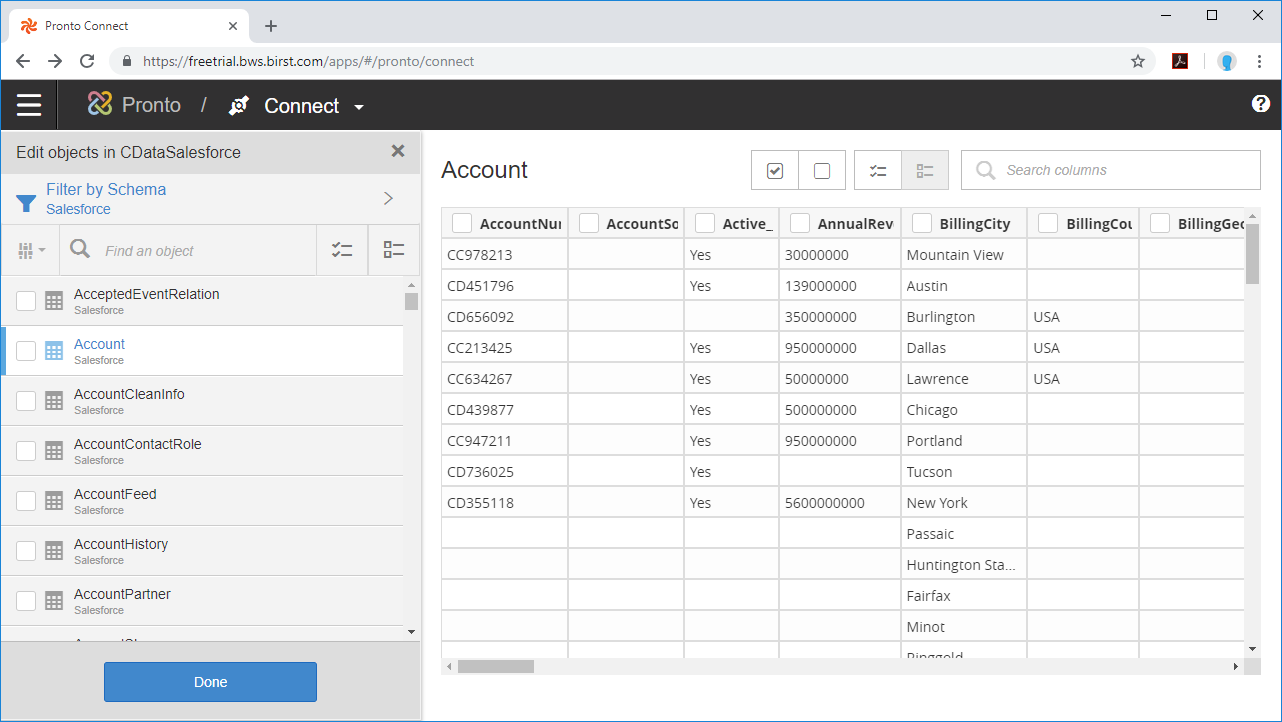The height and width of the screenshot is (722, 1282).
Task: Check the AccountHistory object checkbox
Action: tap(26, 551)
